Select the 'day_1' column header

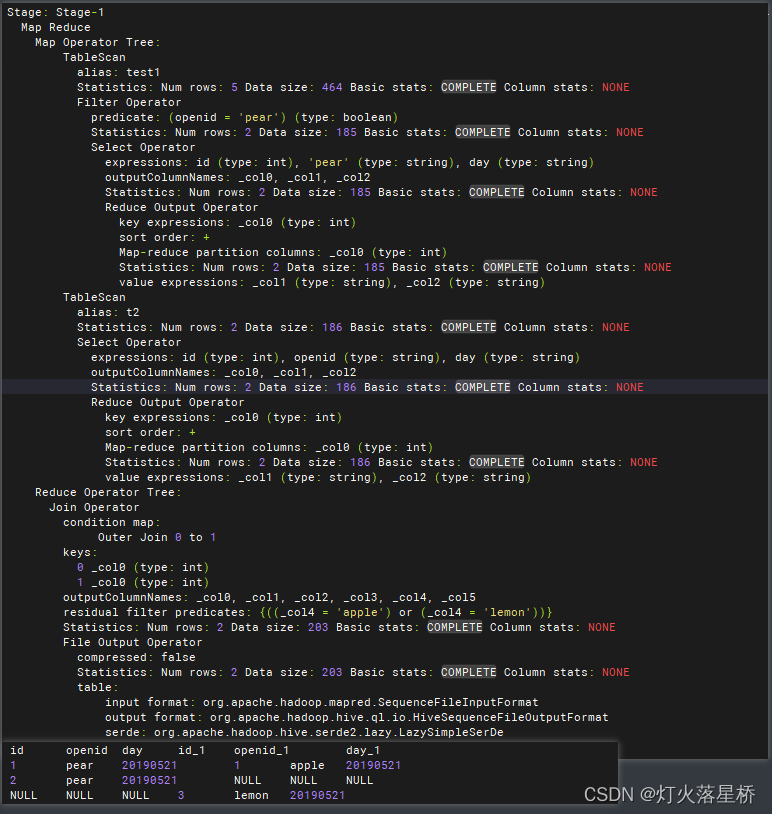pyautogui.click(x=363, y=750)
